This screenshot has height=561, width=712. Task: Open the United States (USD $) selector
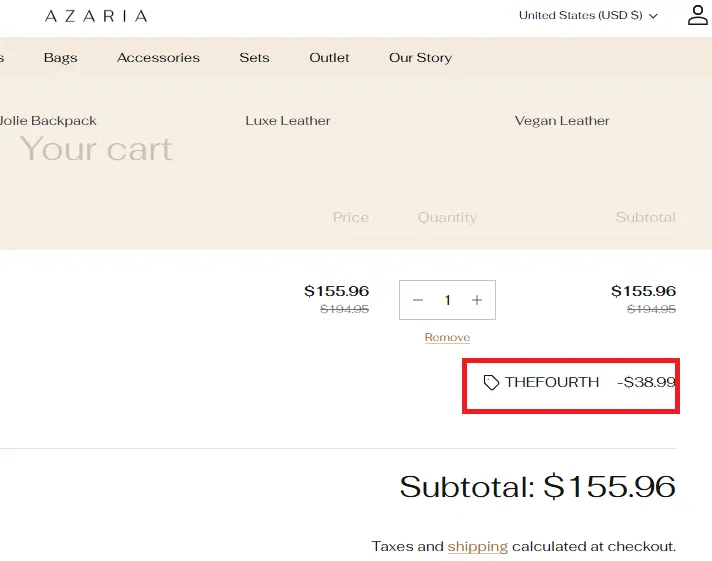click(x=588, y=15)
